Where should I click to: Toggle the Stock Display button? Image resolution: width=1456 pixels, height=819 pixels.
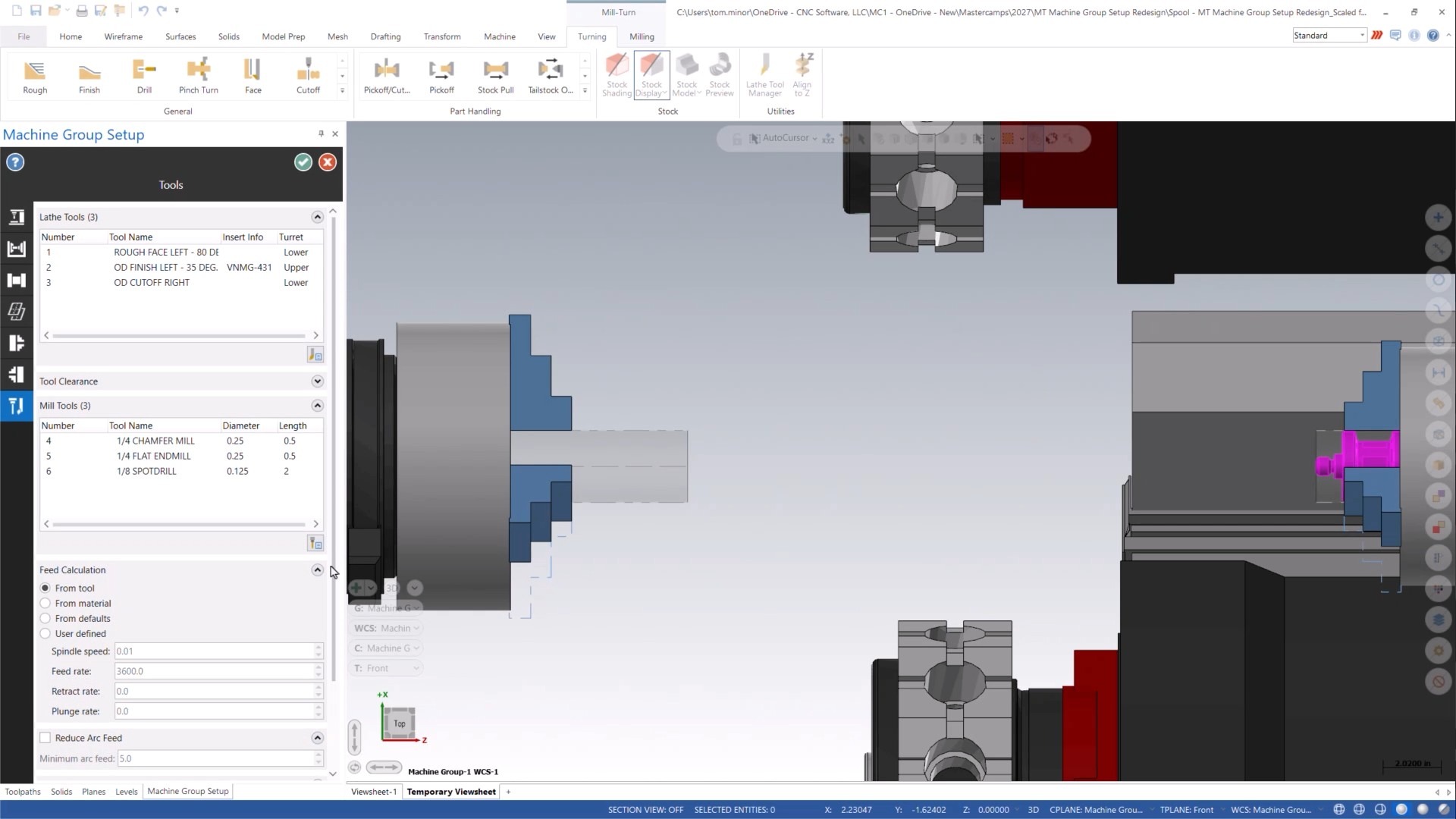[x=651, y=75]
